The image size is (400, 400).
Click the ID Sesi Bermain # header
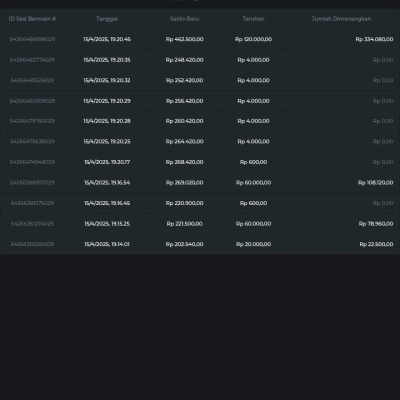(32, 19)
